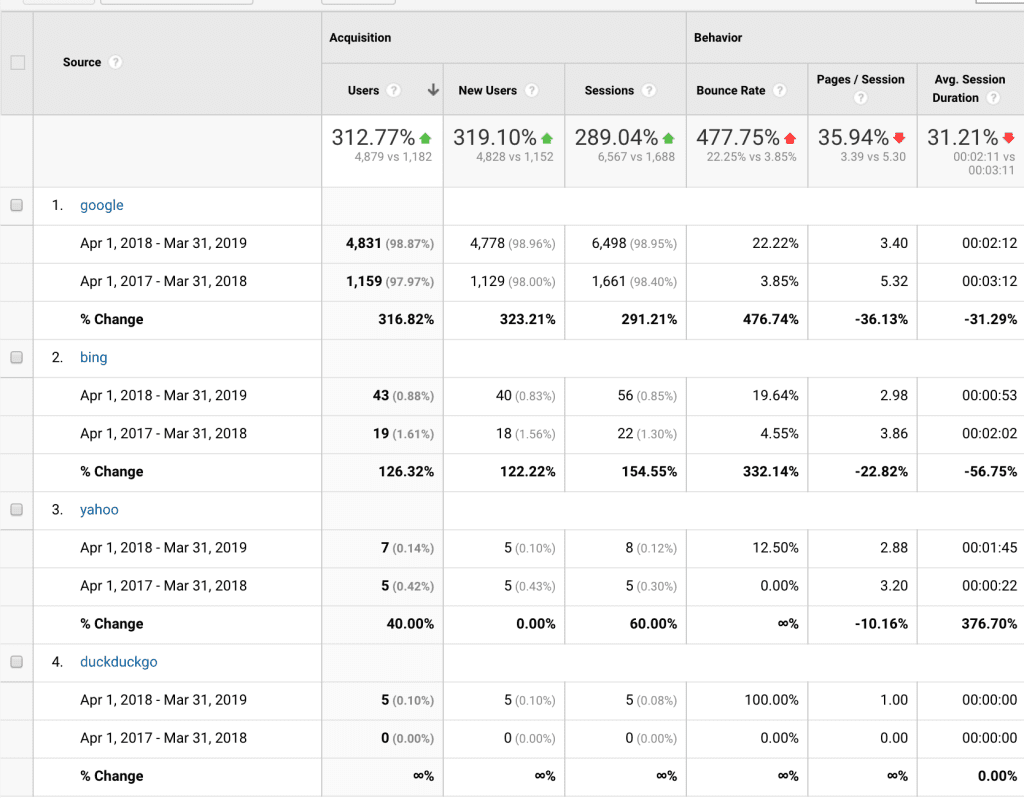Screen dimensions: 1024x798
Task: Open the duckduckgo source link
Action: pyautogui.click(x=119, y=662)
